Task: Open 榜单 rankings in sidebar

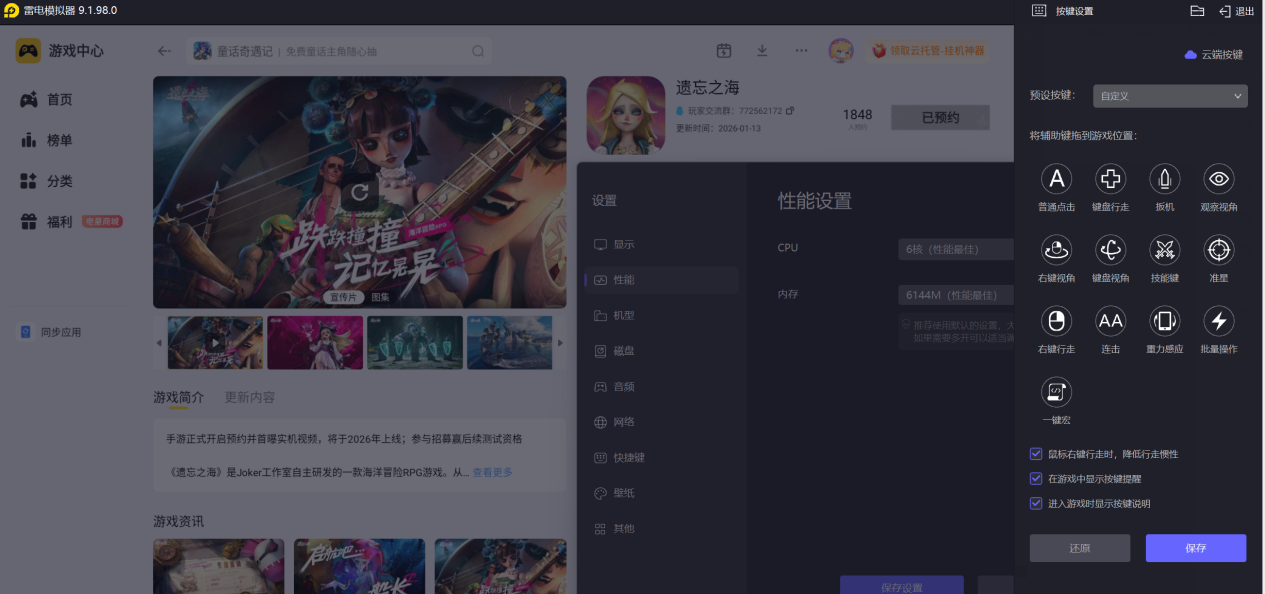Action: coord(47,141)
